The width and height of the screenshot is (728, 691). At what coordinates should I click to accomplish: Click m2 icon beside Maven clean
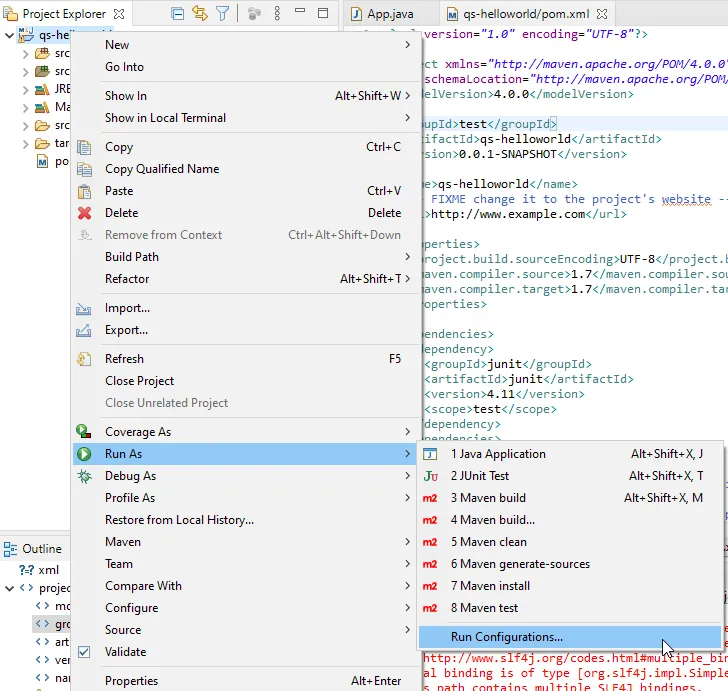(x=430, y=542)
